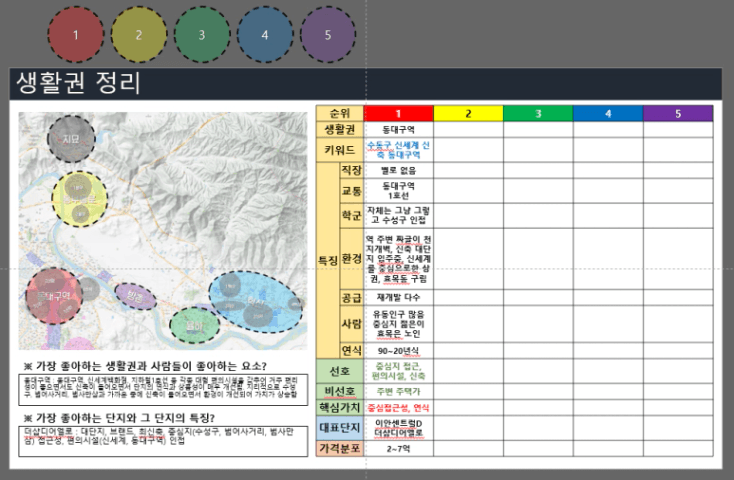The width and height of the screenshot is (734, 480).
Task: Select the purple circle numbered 5
Action: tap(328, 35)
